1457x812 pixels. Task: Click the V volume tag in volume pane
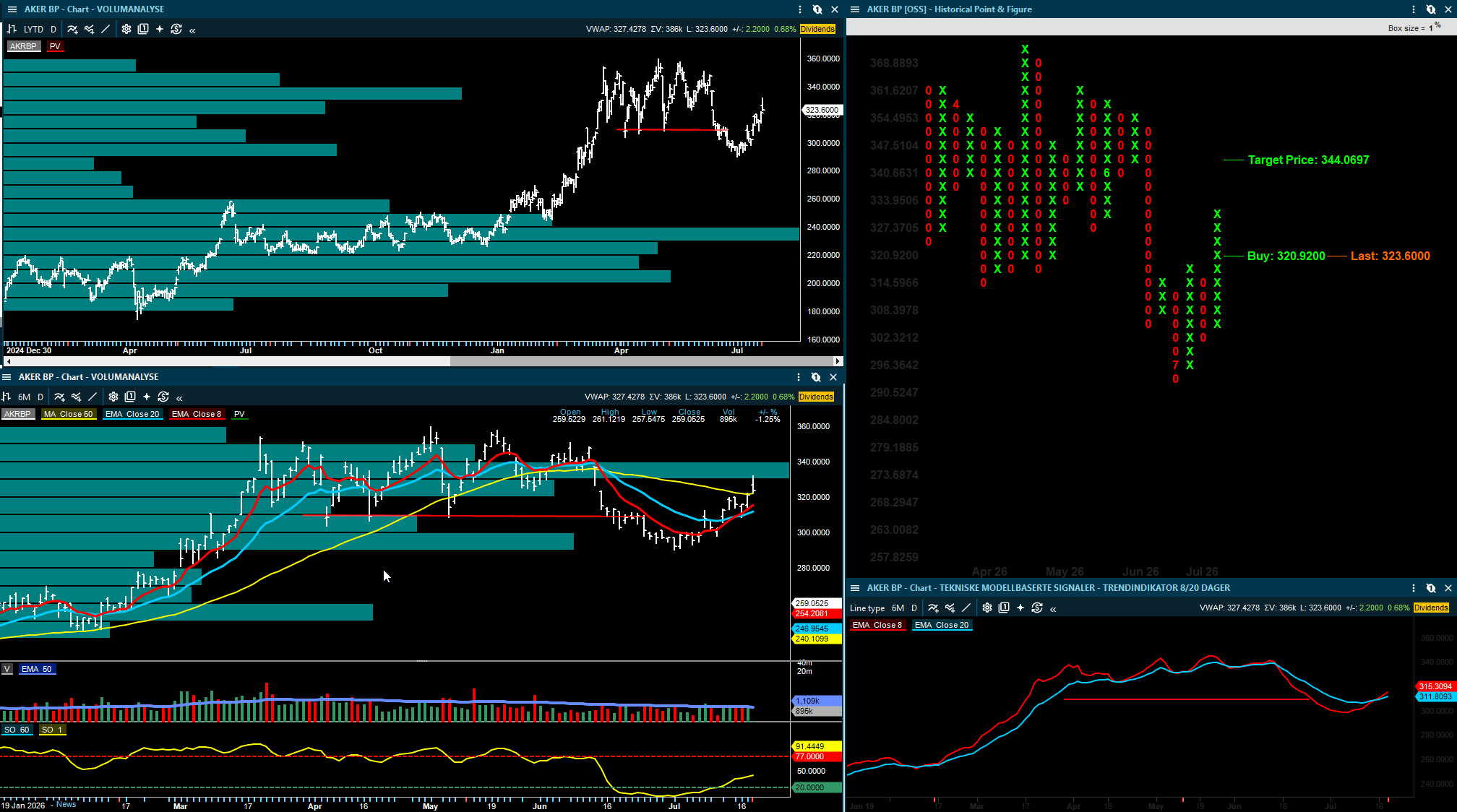(7, 669)
